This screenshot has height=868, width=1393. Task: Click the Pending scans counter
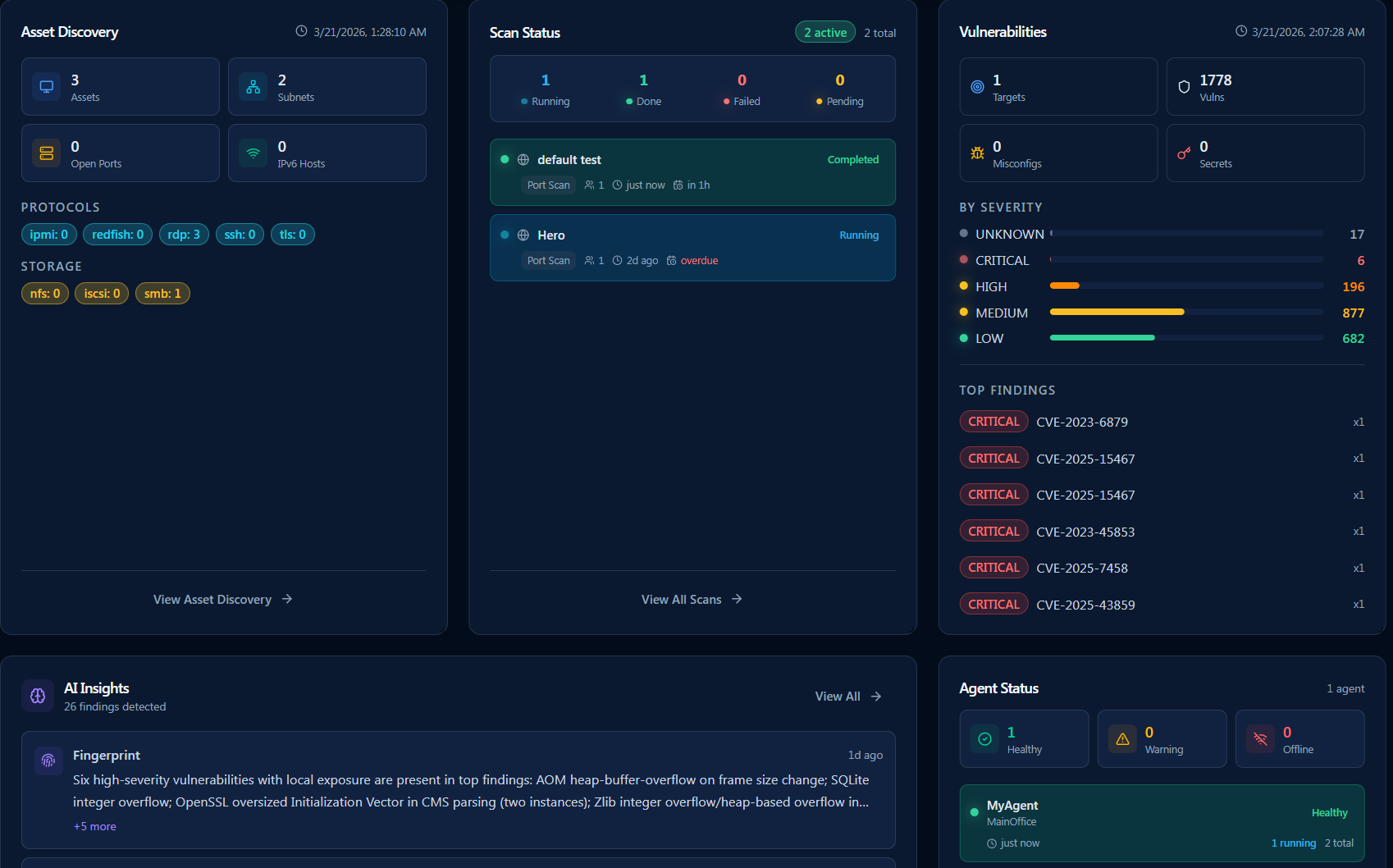(x=840, y=89)
